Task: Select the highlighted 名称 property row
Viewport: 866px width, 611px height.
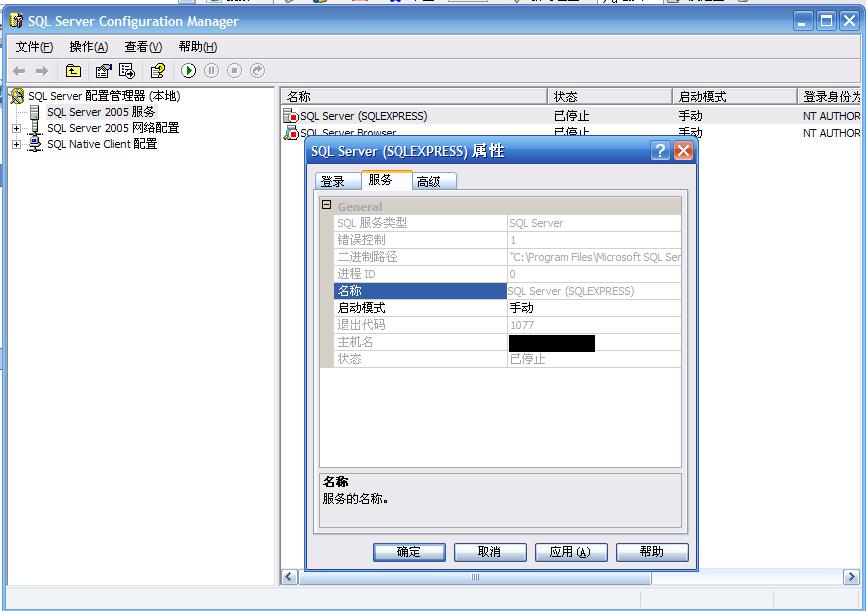Action: [507, 291]
